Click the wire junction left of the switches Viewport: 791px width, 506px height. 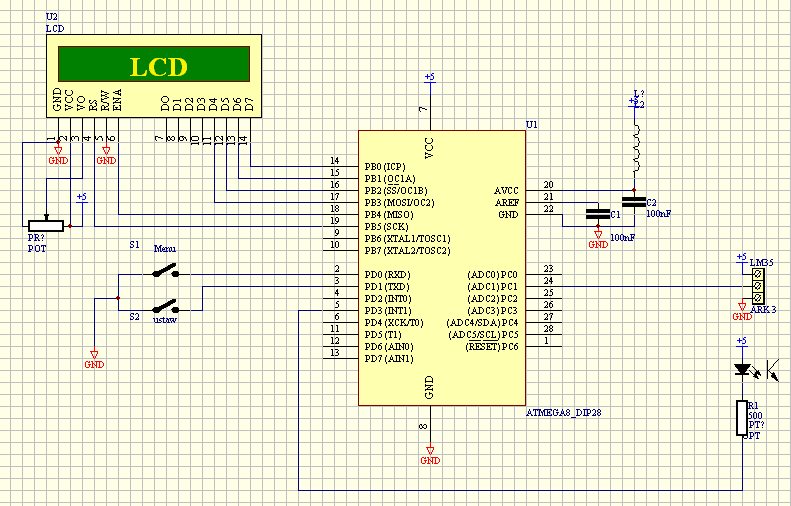point(118,298)
